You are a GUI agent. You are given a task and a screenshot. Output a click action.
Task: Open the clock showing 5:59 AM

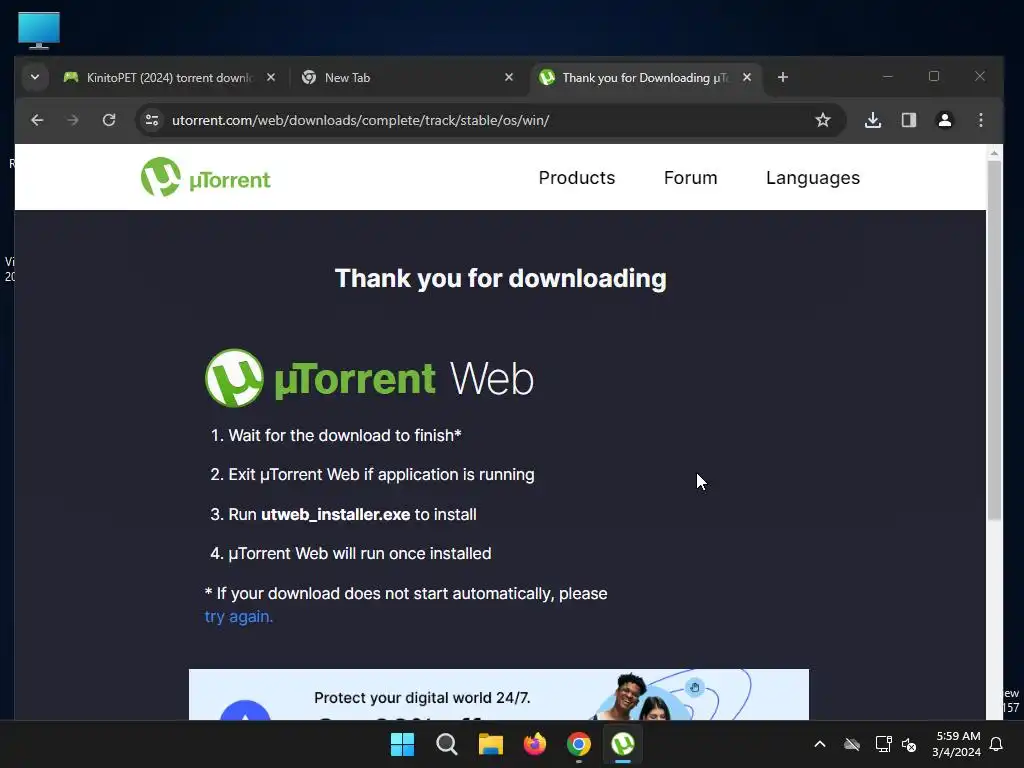pyautogui.click(x=957, y=744)
